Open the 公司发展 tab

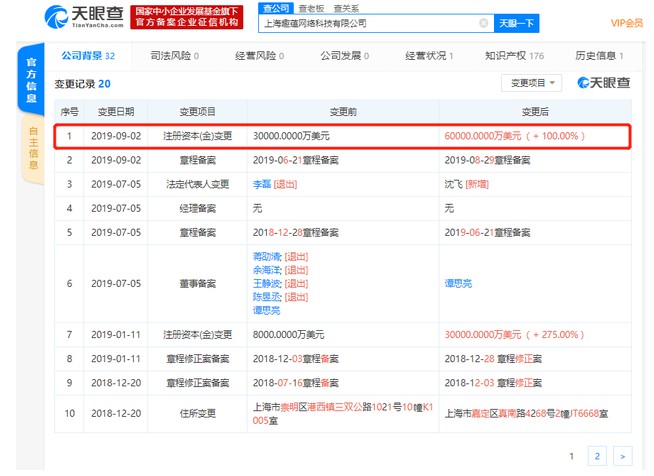point(345,55)
